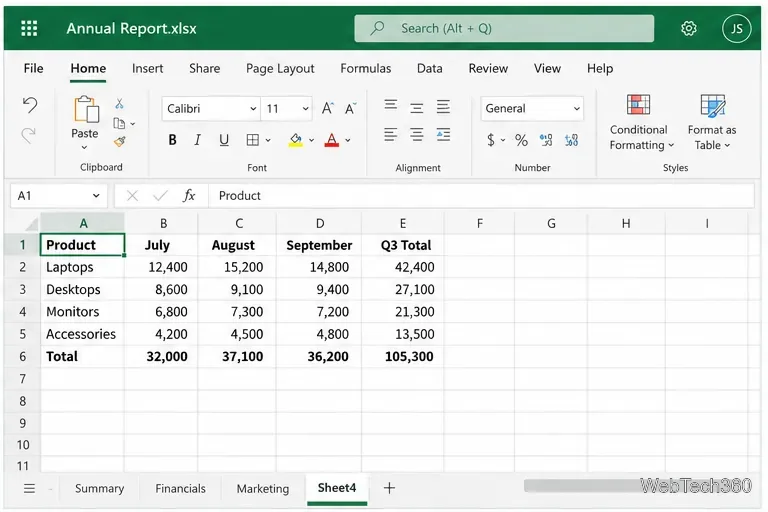Decrease font size
Screen dimensions: 768x512
pos(350,108)
